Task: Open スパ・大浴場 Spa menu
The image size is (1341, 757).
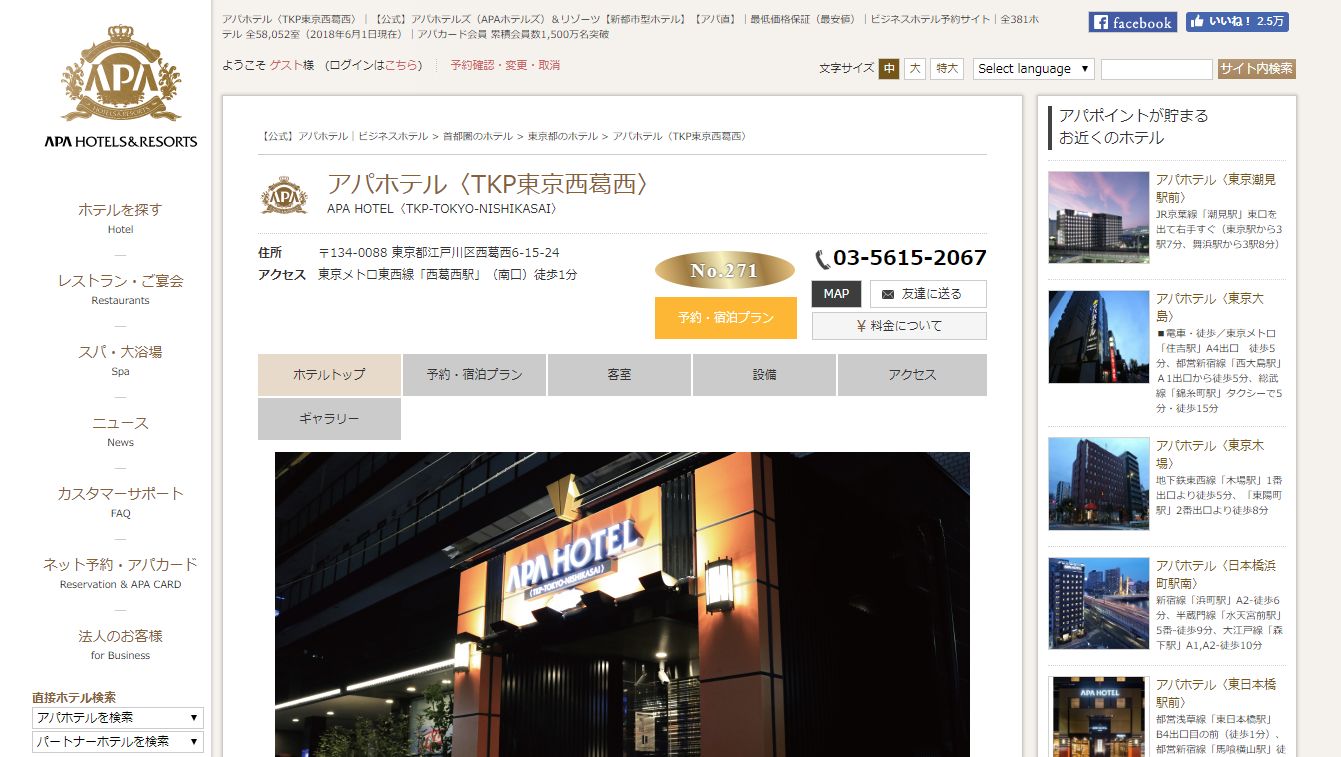Action: coord(120,360)
